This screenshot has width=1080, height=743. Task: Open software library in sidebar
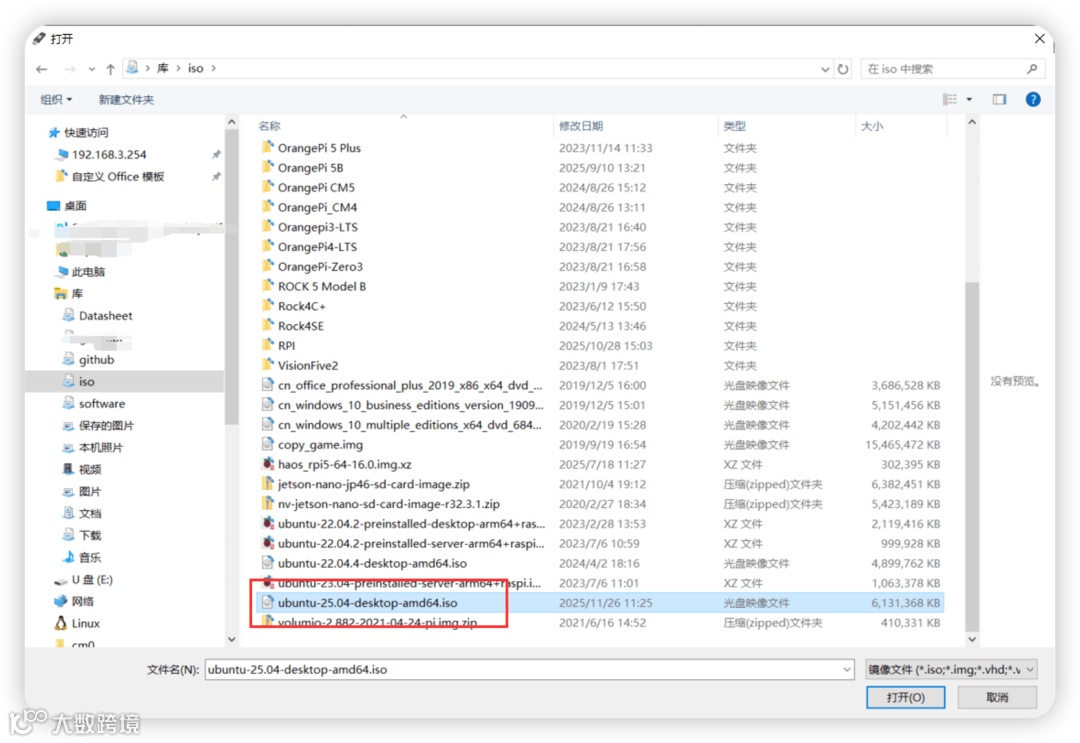[102, 404]
